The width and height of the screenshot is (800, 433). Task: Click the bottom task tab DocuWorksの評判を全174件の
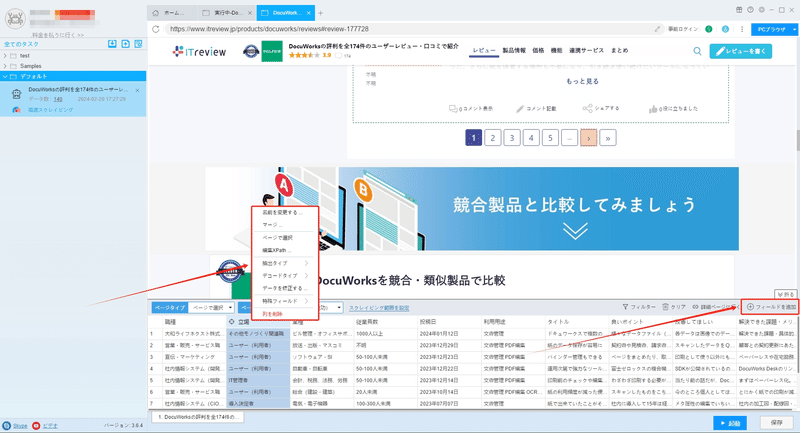click(198, 417)
